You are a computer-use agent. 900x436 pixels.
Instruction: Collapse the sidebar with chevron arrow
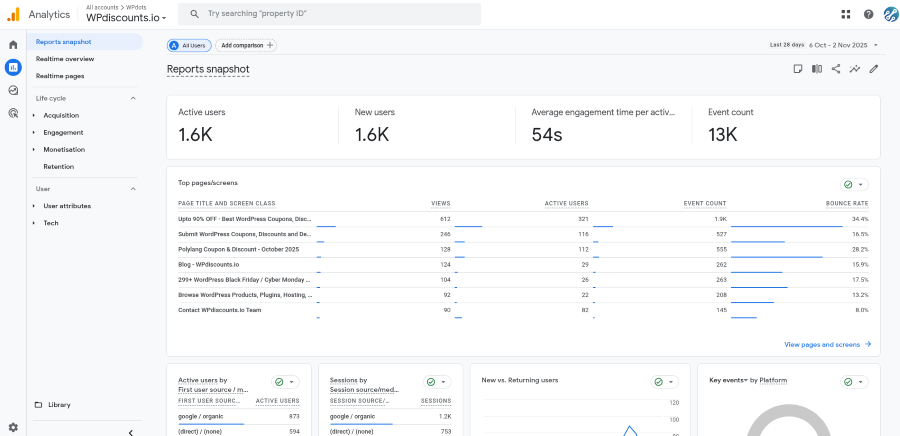[131, 433]
